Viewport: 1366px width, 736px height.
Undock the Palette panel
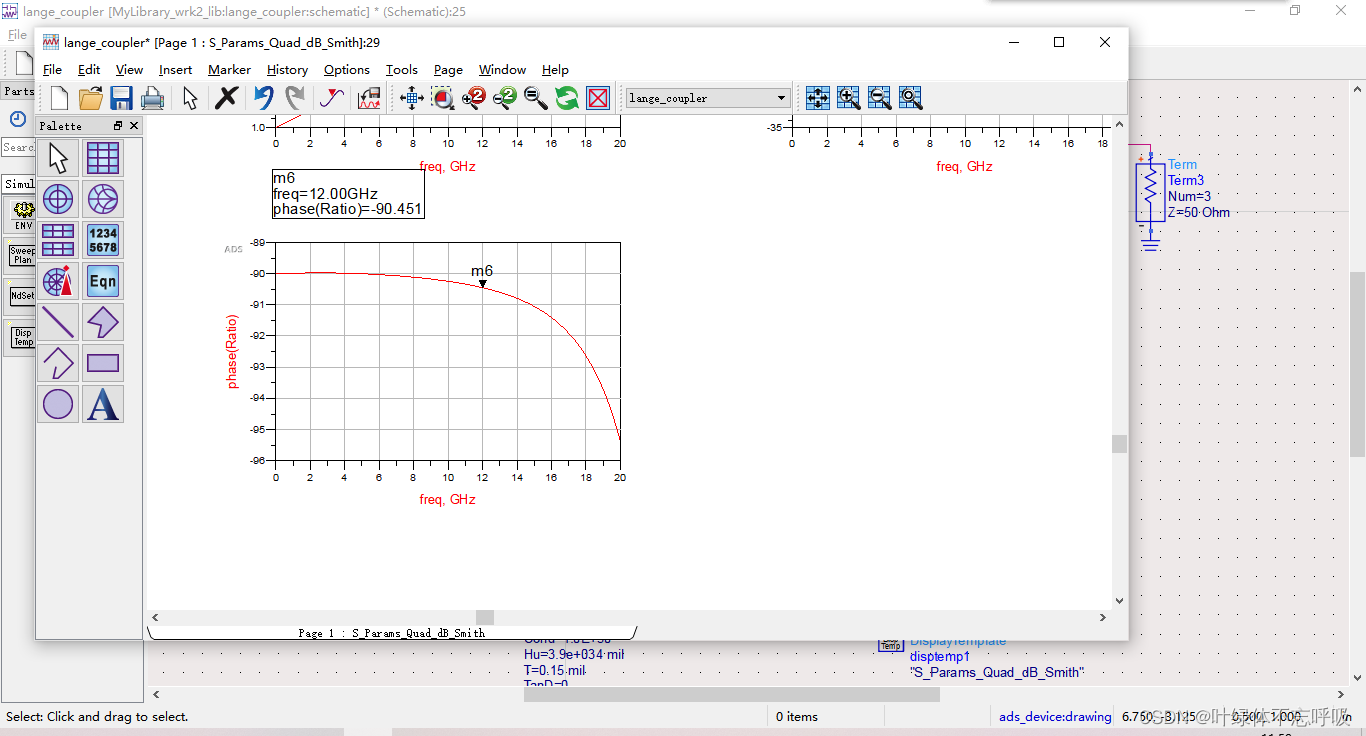click(118, 126)
